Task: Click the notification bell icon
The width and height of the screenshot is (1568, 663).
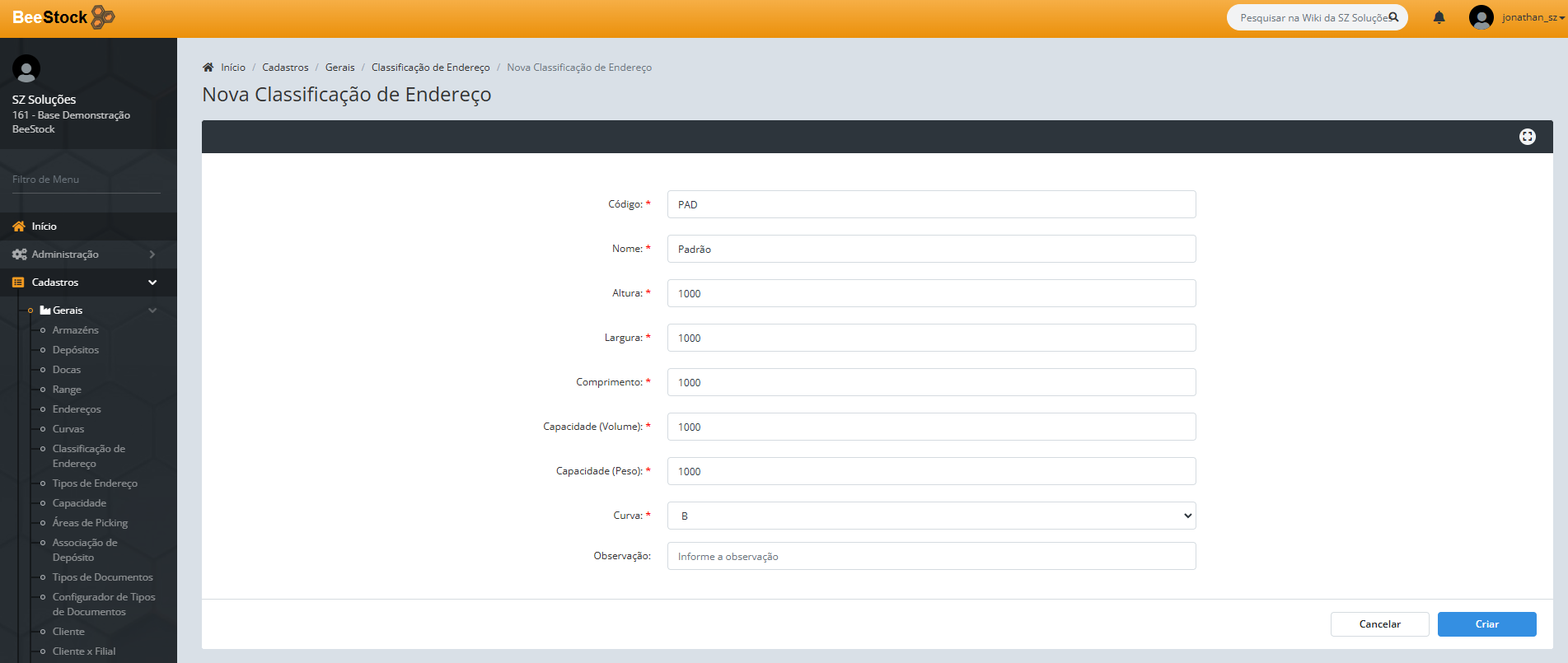Action: click(1439, 17)
